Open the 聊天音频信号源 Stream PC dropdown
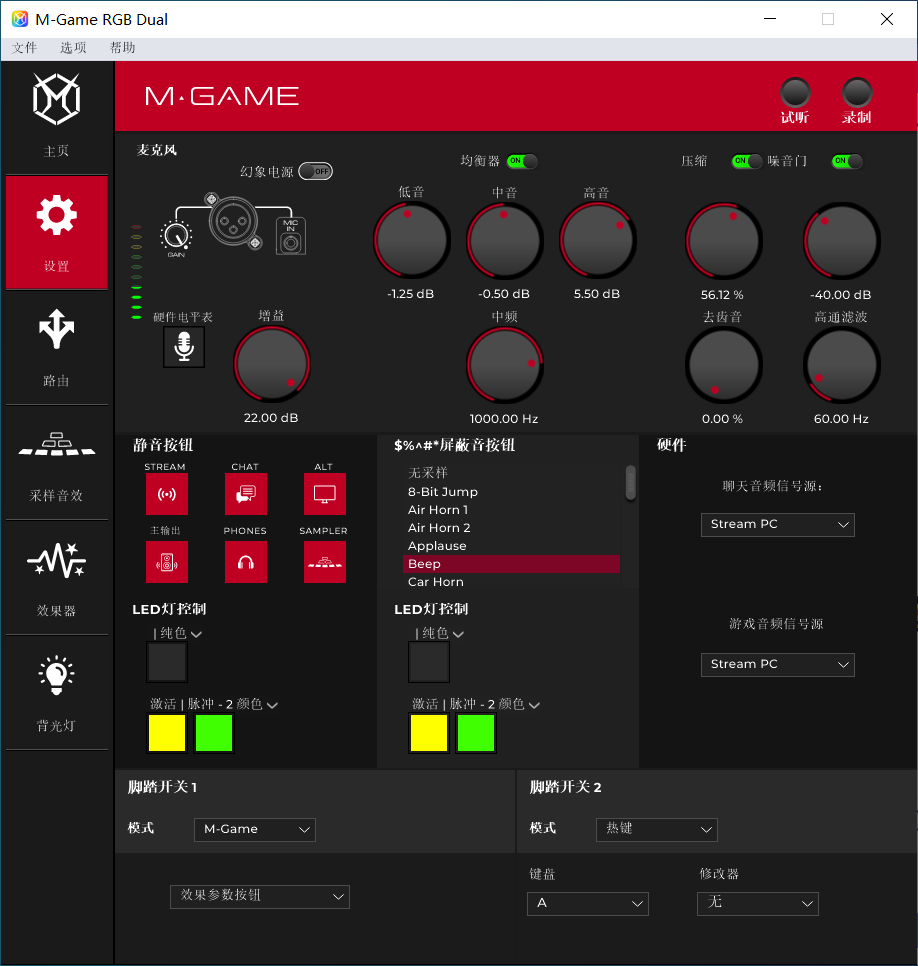This screenshot has width=918, height=966. [778, 525]
